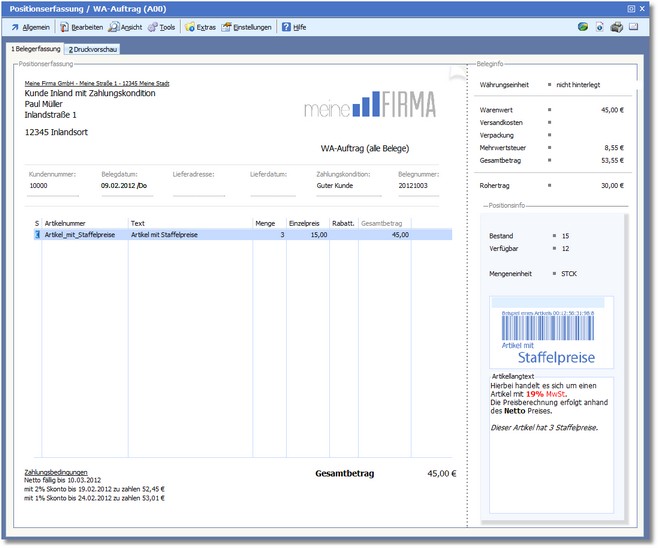Viewport: 658px width, 548px height.
Task: Select the Belegerfassung tab
Action: (36, 49)
